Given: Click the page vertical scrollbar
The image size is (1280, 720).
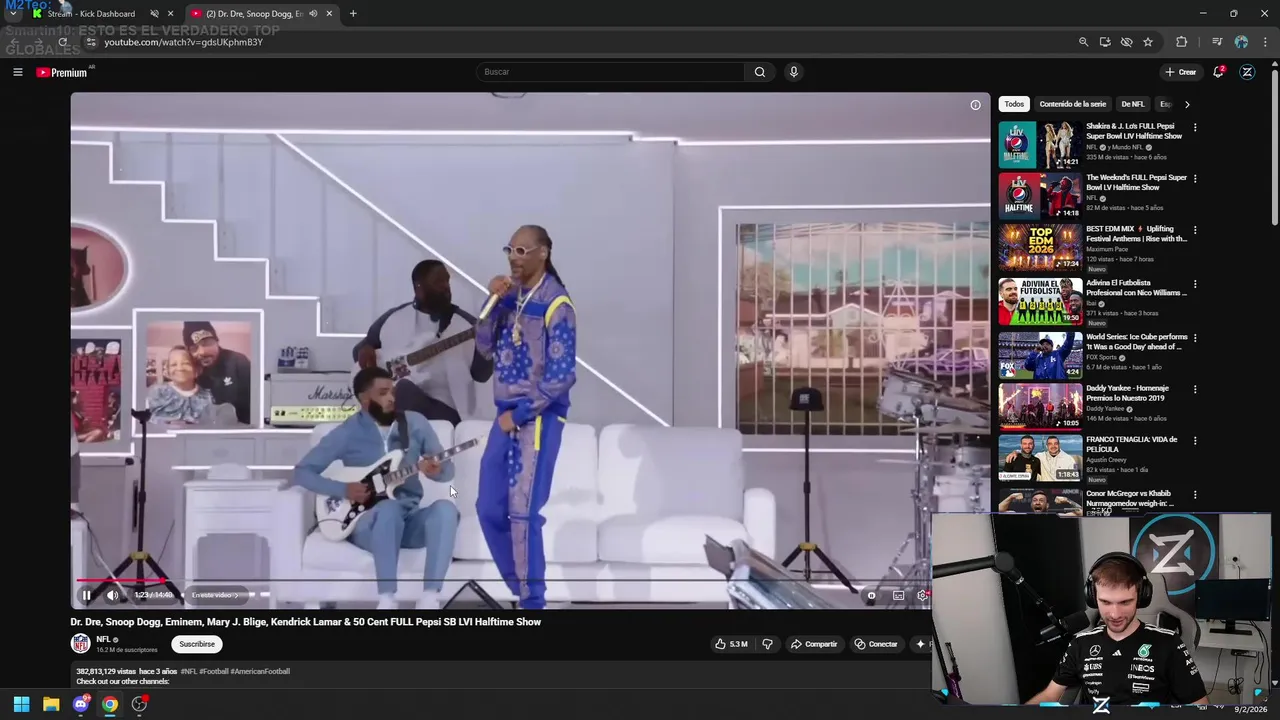Looking at the screenshot, I should click(x=1274, y=145).
